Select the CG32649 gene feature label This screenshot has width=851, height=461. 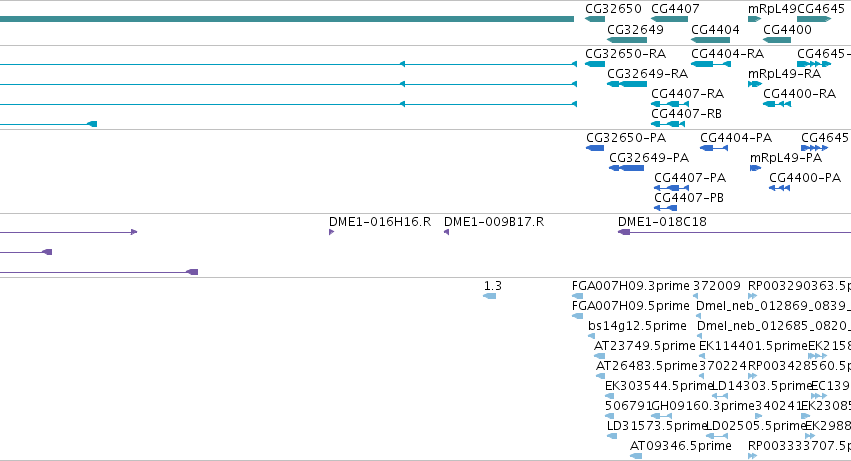coord(635,29)
